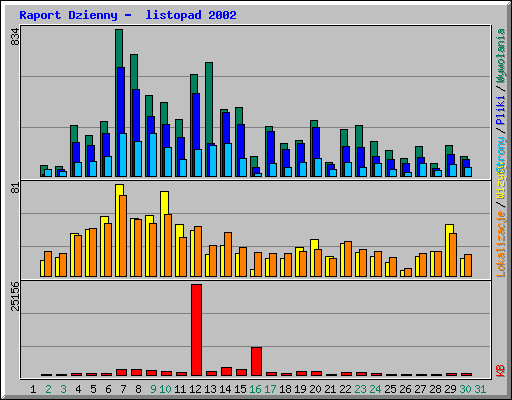Image resolution: width=512 pixels, height=400 pixels.
Task: Click day label '15' on the x-axis
Action: 240,389
